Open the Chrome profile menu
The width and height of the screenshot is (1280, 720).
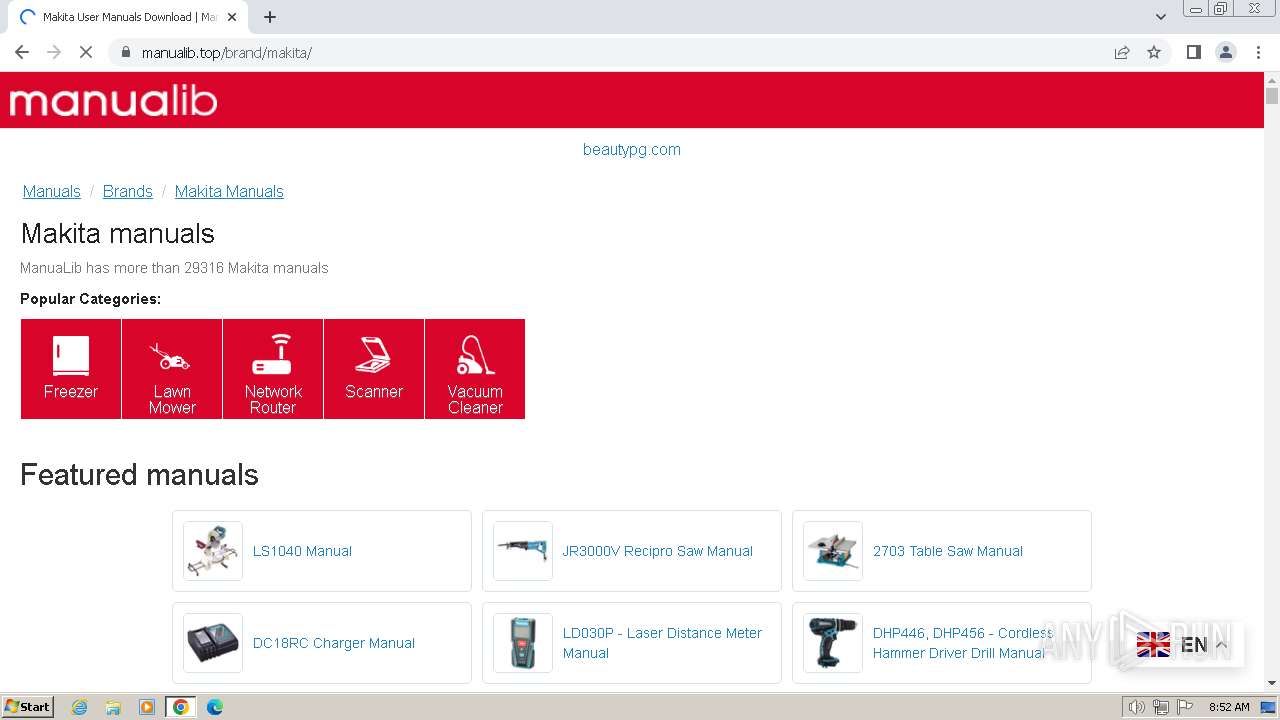(1226, 52)
